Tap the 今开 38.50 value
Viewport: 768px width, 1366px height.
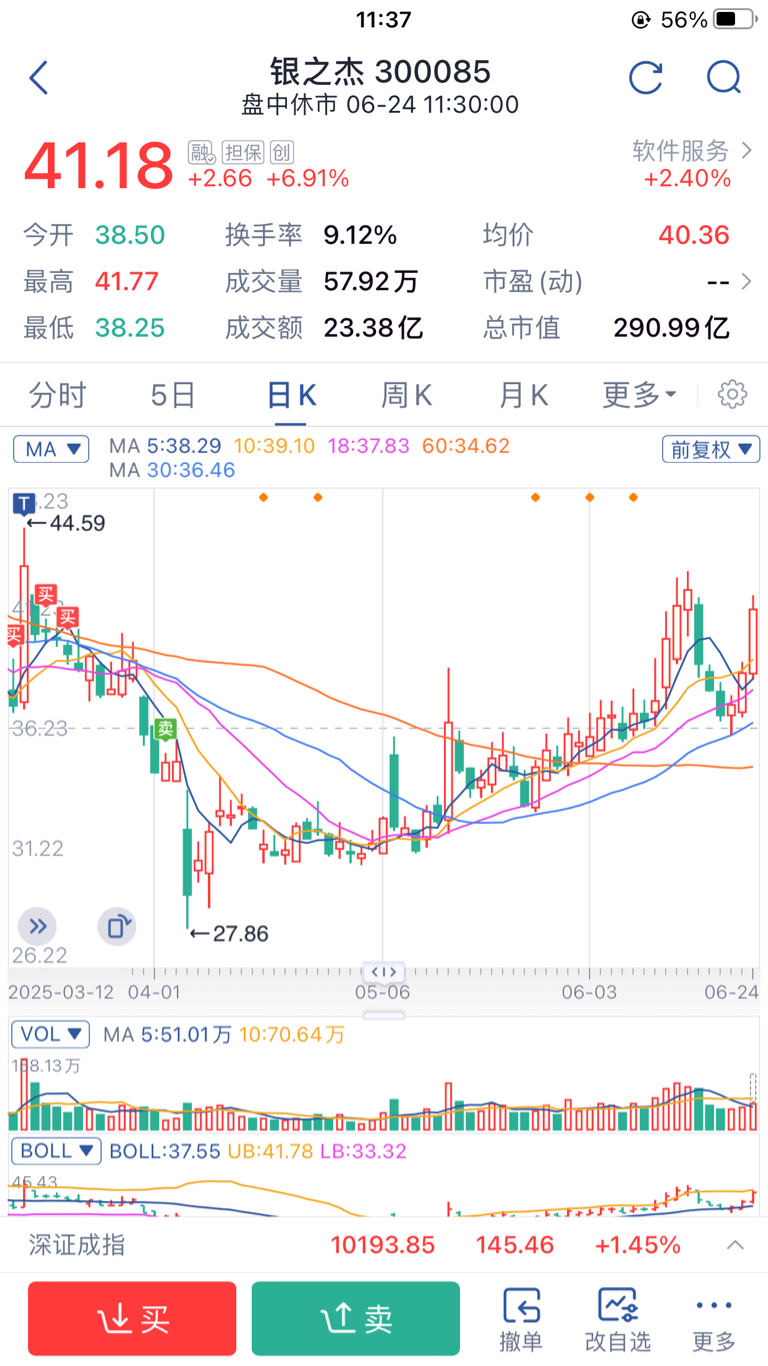point(130,235)
